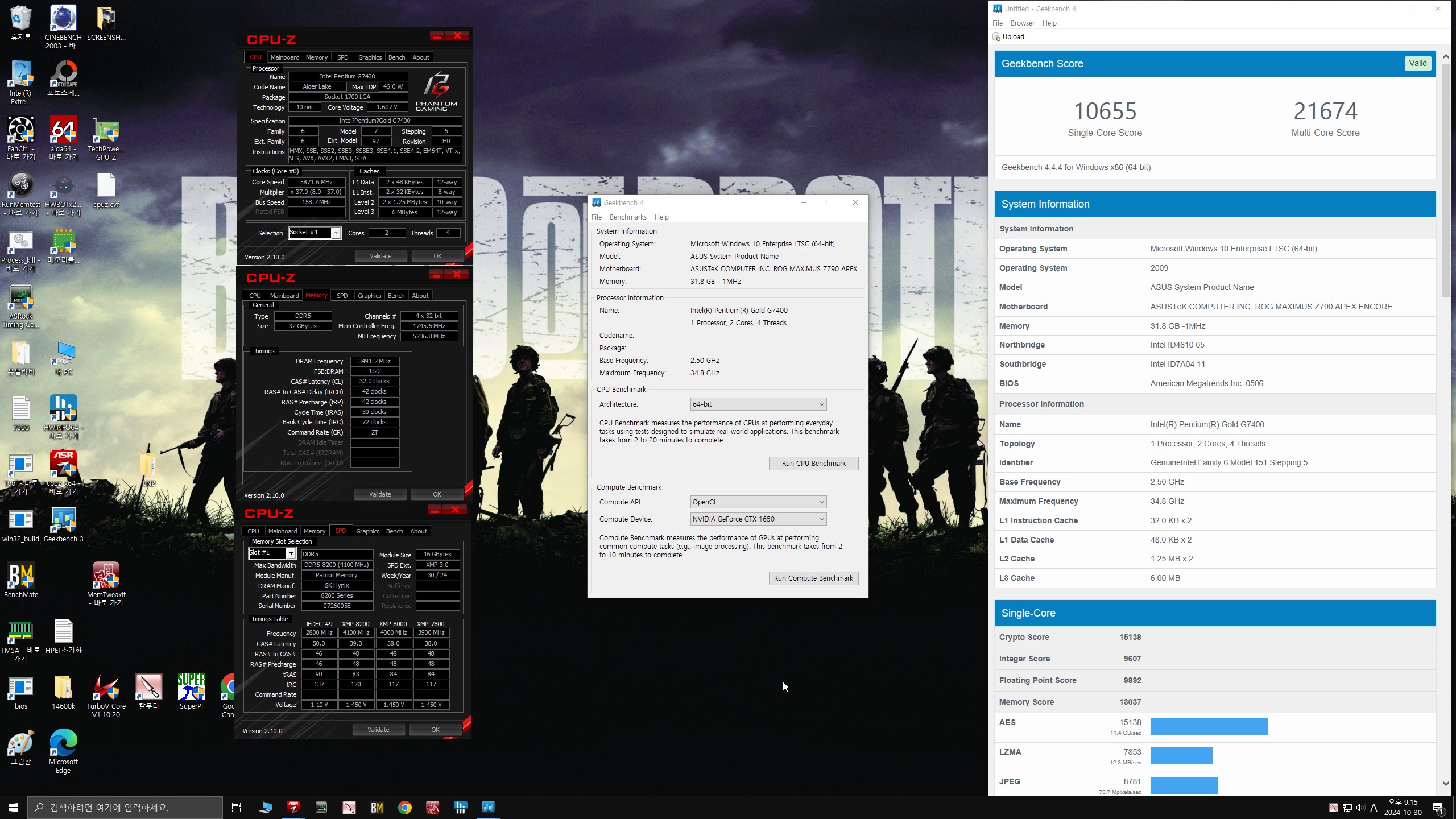Click OK in the memory timings CPU-Z window
This screenshot has width=1456, height=819.
pyautogui.click(x=437, y=494)
